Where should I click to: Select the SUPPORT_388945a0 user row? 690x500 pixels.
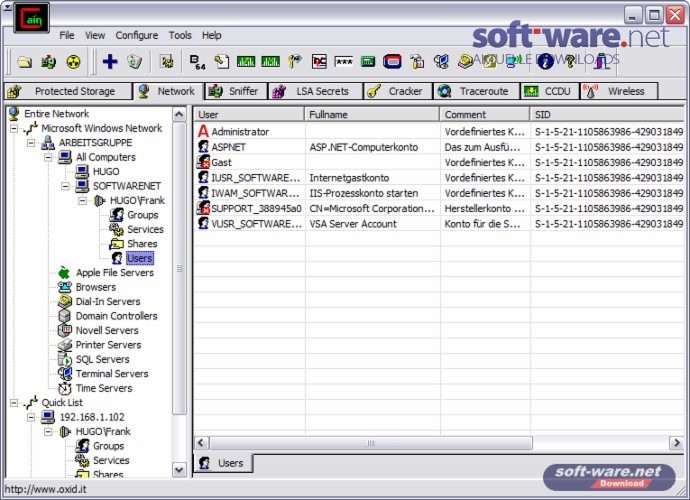tap(439, 208)
